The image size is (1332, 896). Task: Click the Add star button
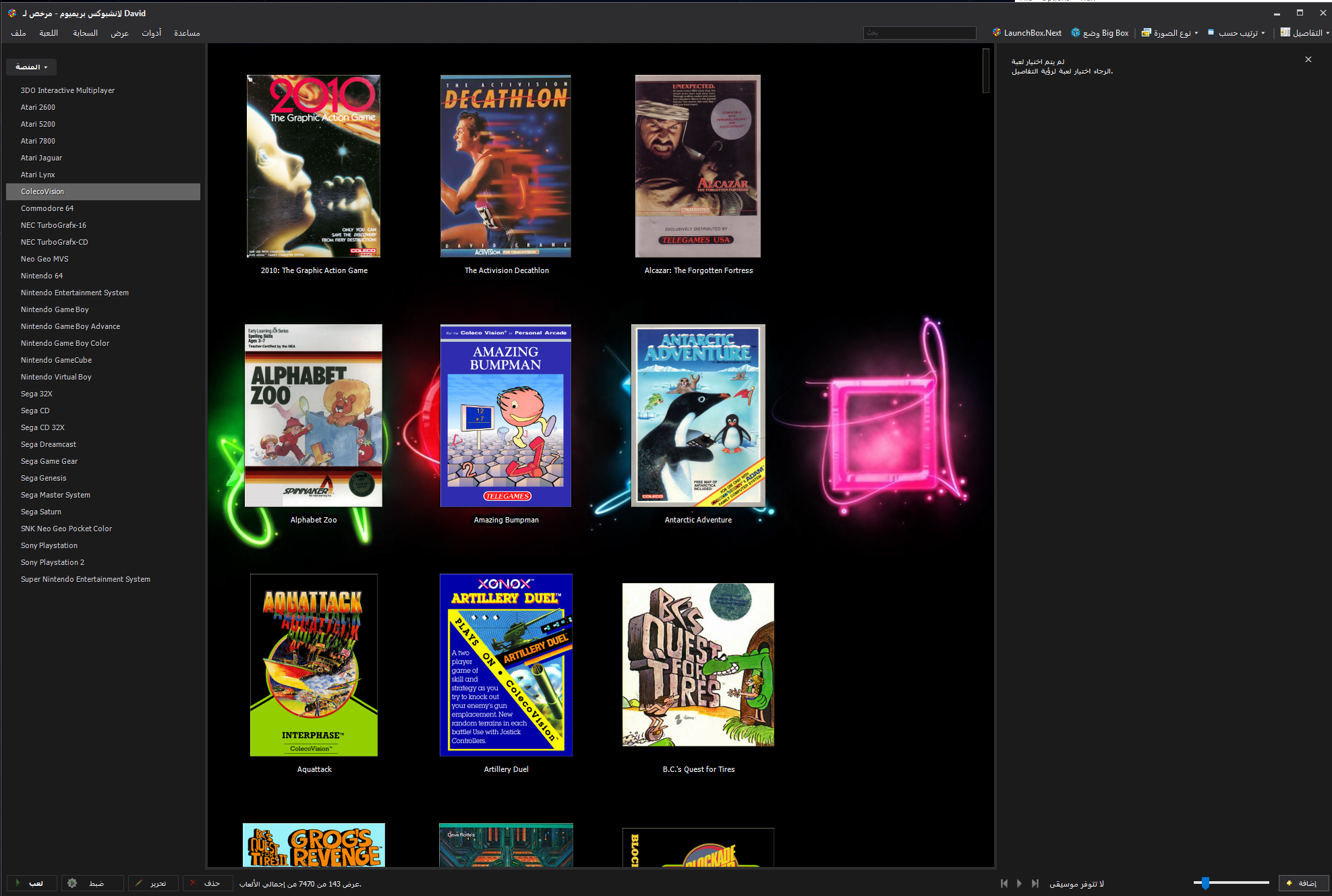[x=1302, y=883]
